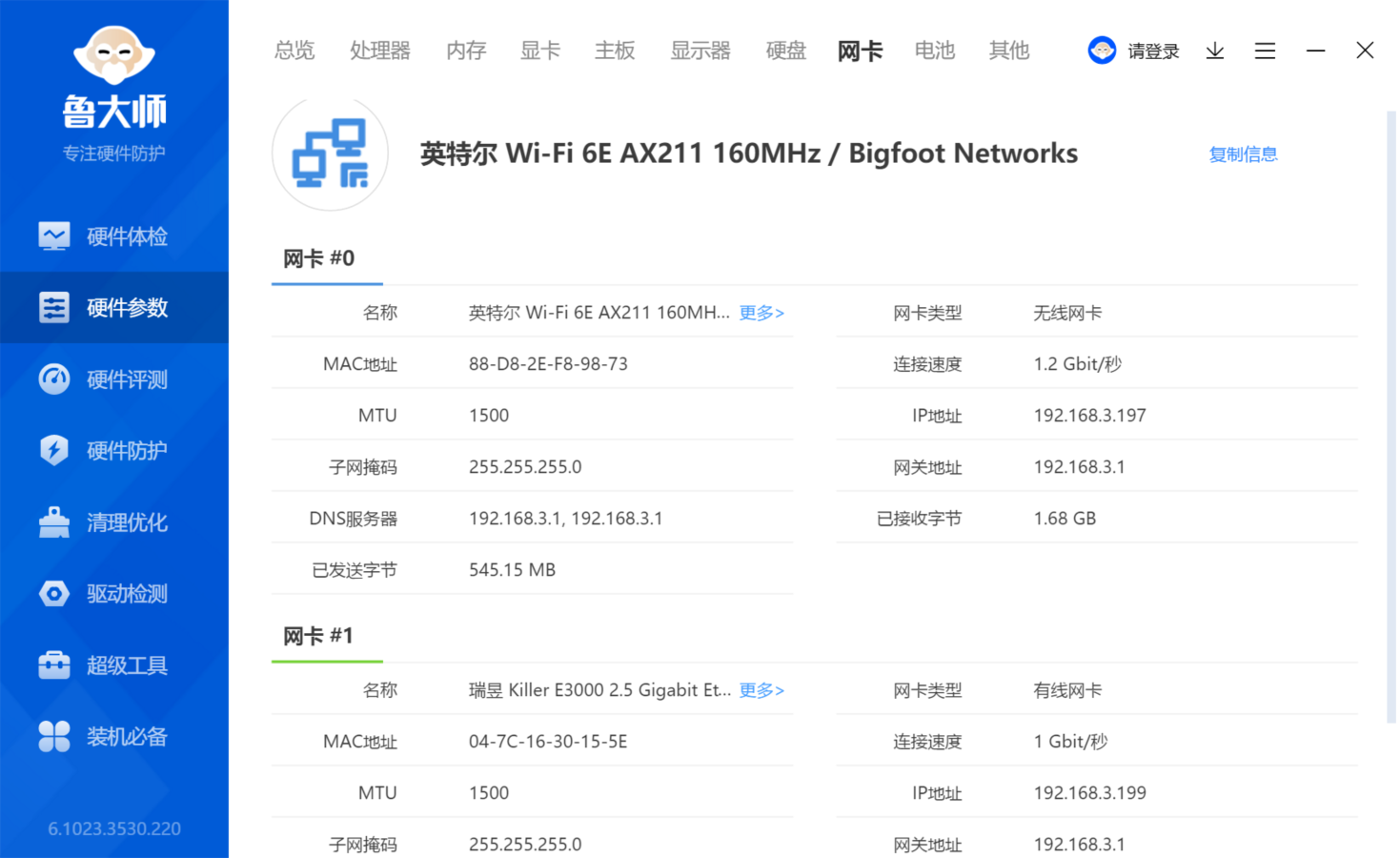Click received bytes 1.68 GB
Screen dimensions: 1400x858
point(1065,519)
